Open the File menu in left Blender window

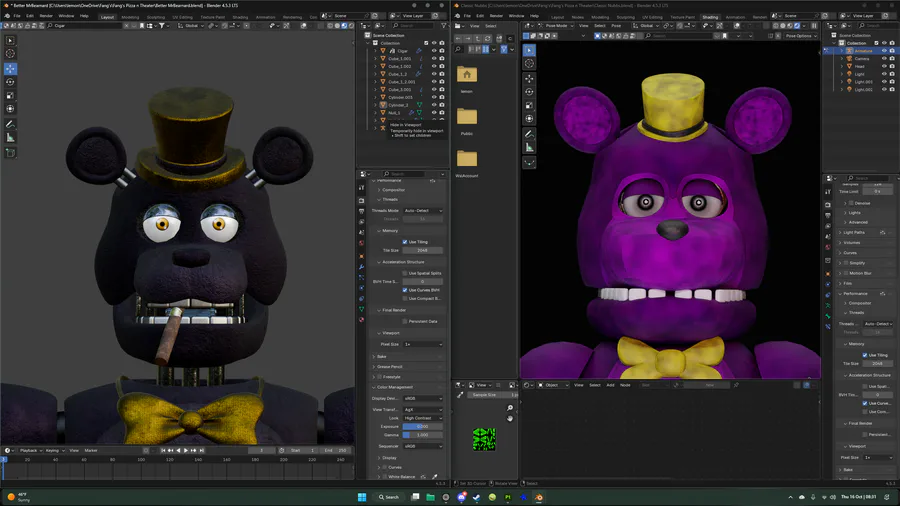pos(17,16)
